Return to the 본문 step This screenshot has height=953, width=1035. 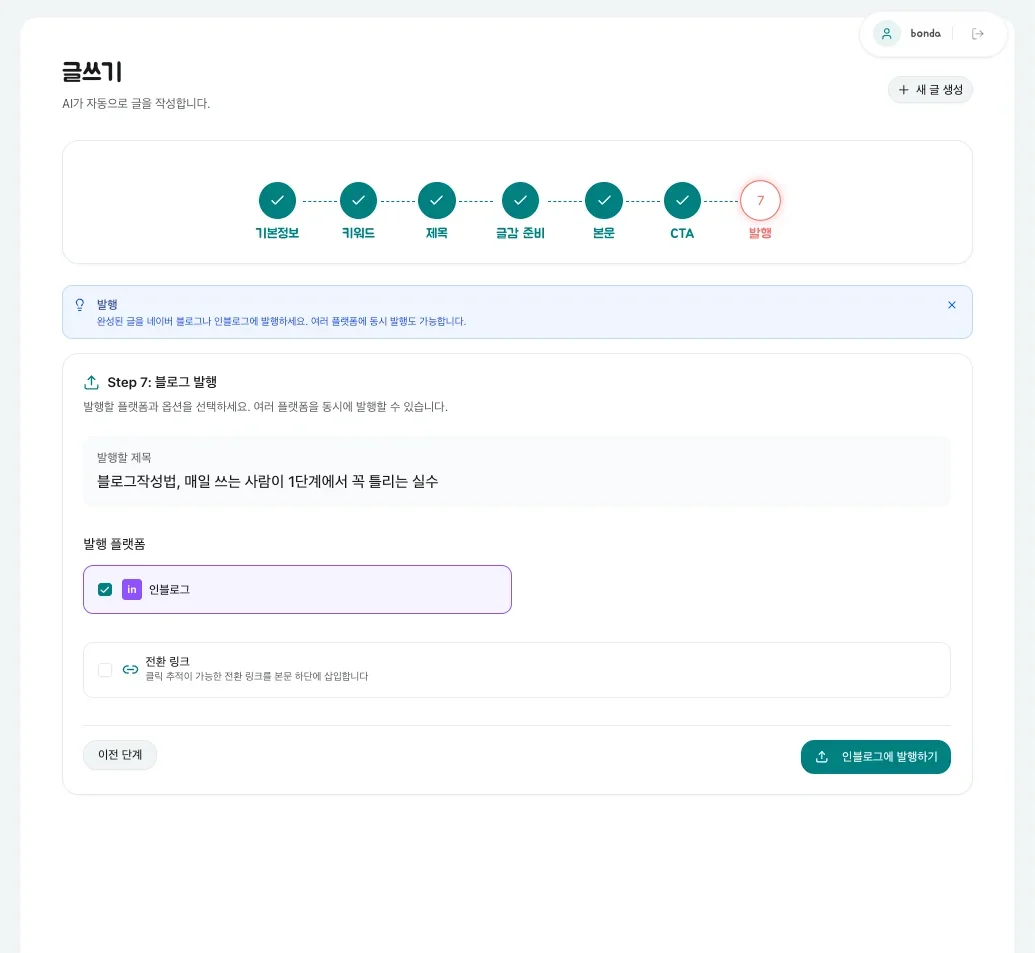pos(603,200)
